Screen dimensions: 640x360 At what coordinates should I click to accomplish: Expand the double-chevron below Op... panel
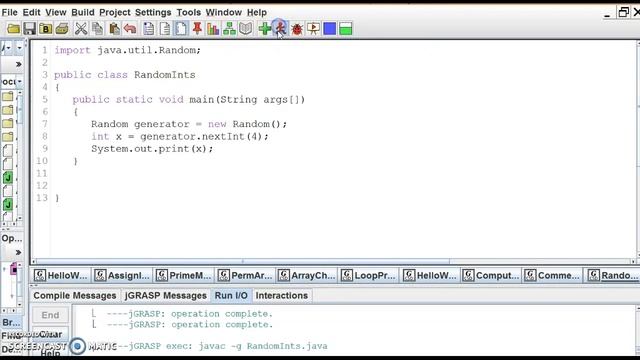[x=18, y=253]
